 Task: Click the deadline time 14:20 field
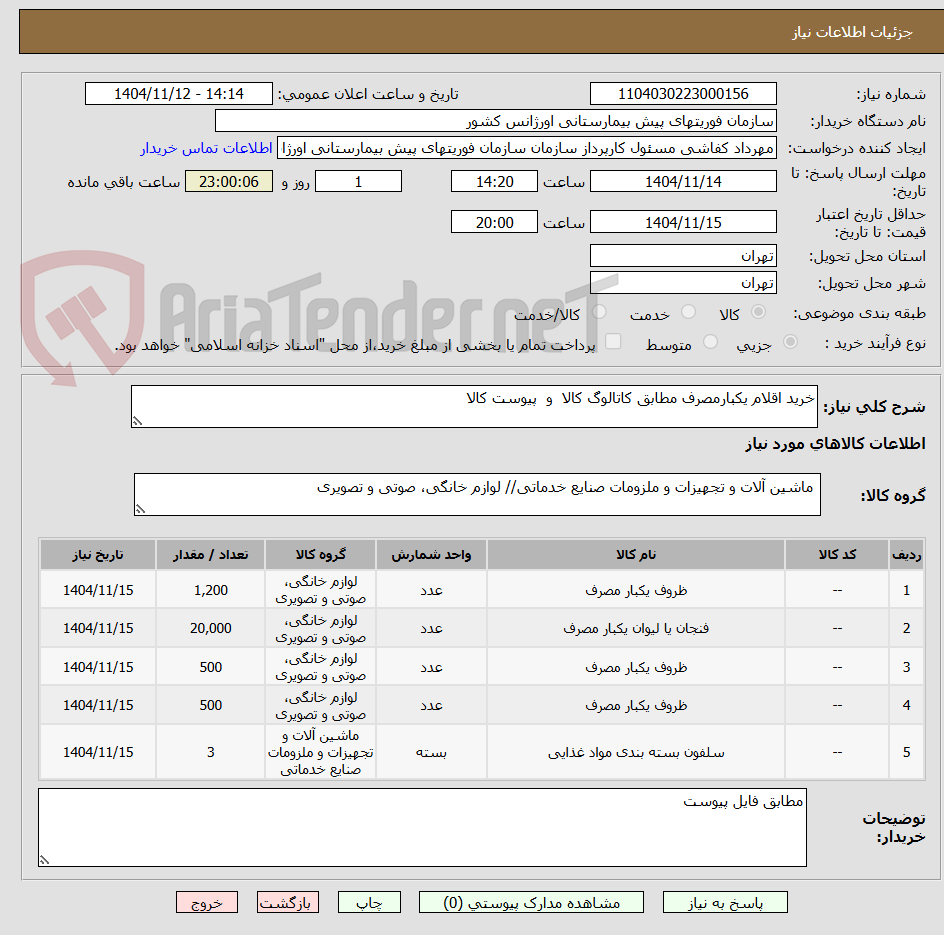(494, 181)
